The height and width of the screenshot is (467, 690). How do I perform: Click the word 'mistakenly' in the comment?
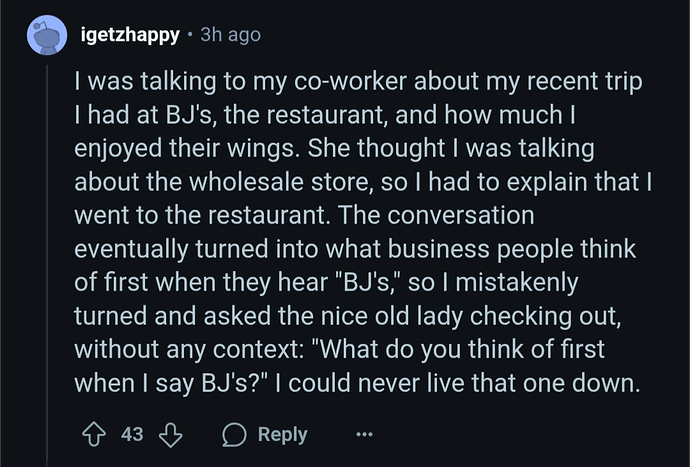coord(517,283)
